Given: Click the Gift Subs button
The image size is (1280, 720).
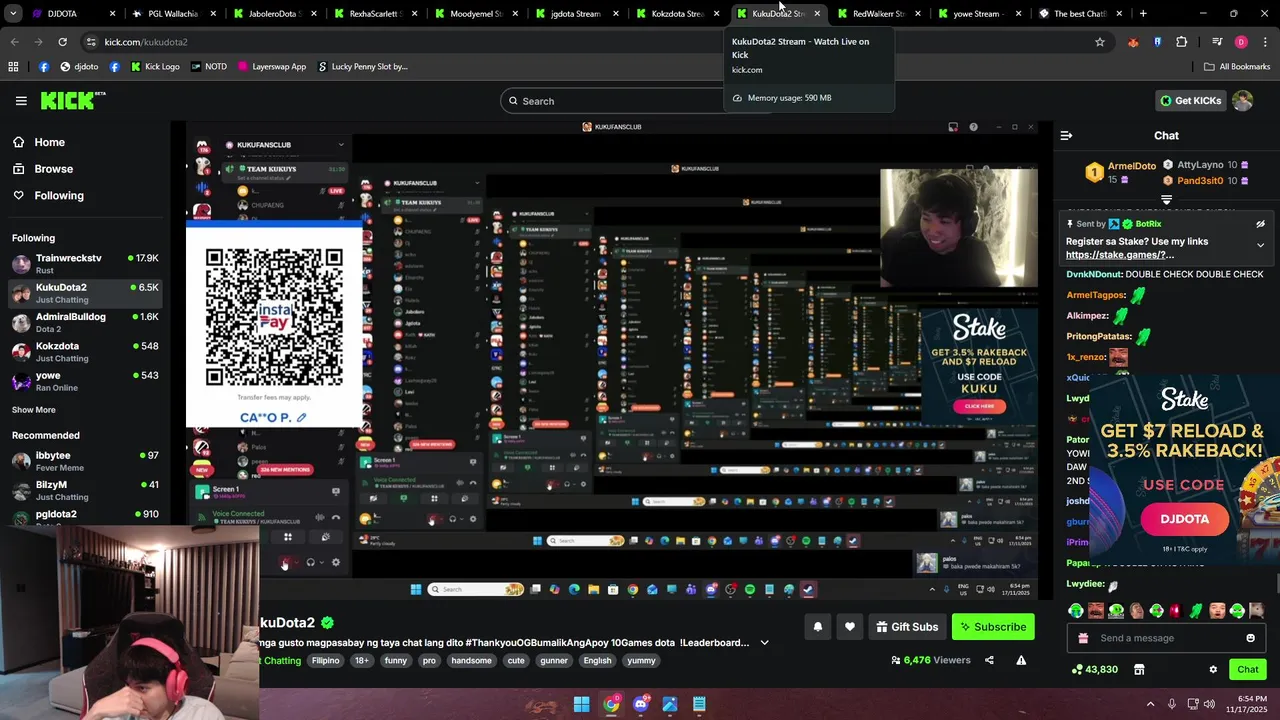Looking at the screenshot, I should coord(907,627).
